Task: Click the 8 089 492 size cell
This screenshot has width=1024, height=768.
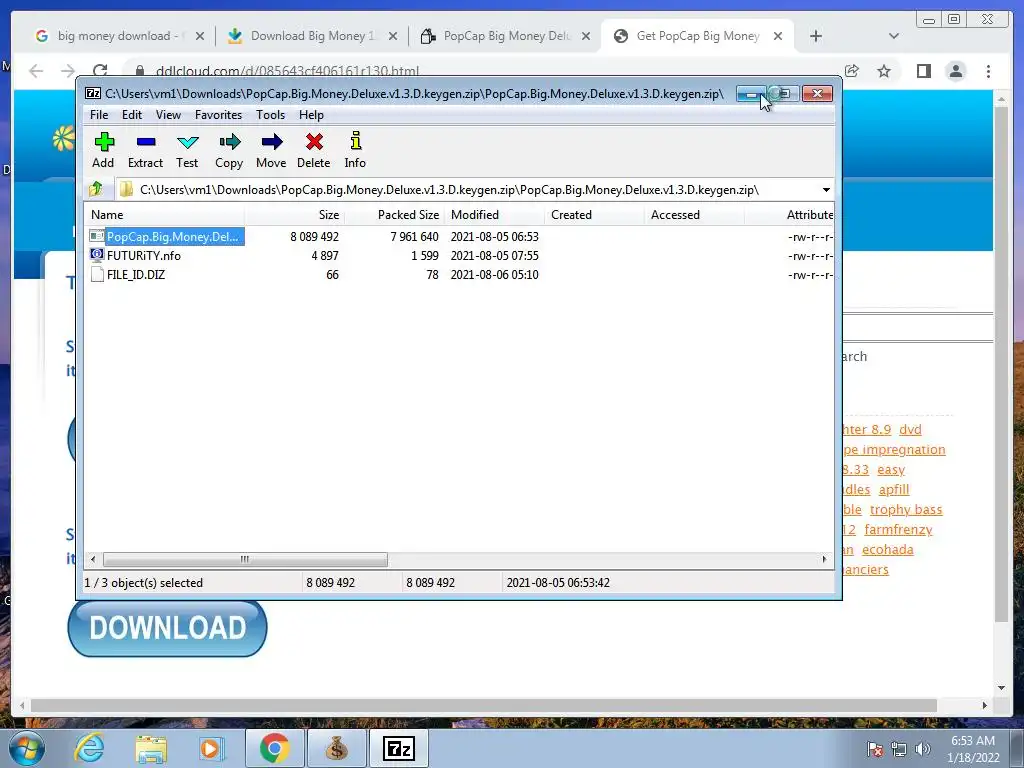Action: (x=315, y=236)
